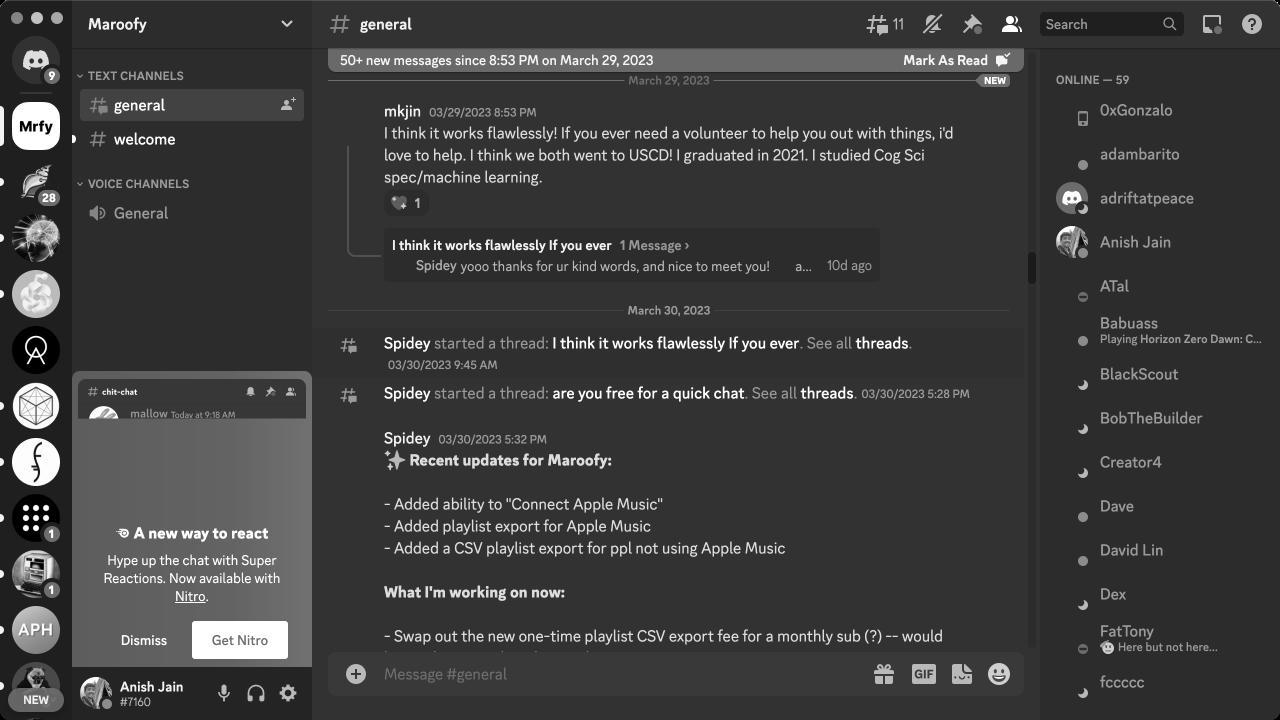Viewport: 1280px width, 720px height.
Task: Select member Dex
Action: click(1160, 595)
